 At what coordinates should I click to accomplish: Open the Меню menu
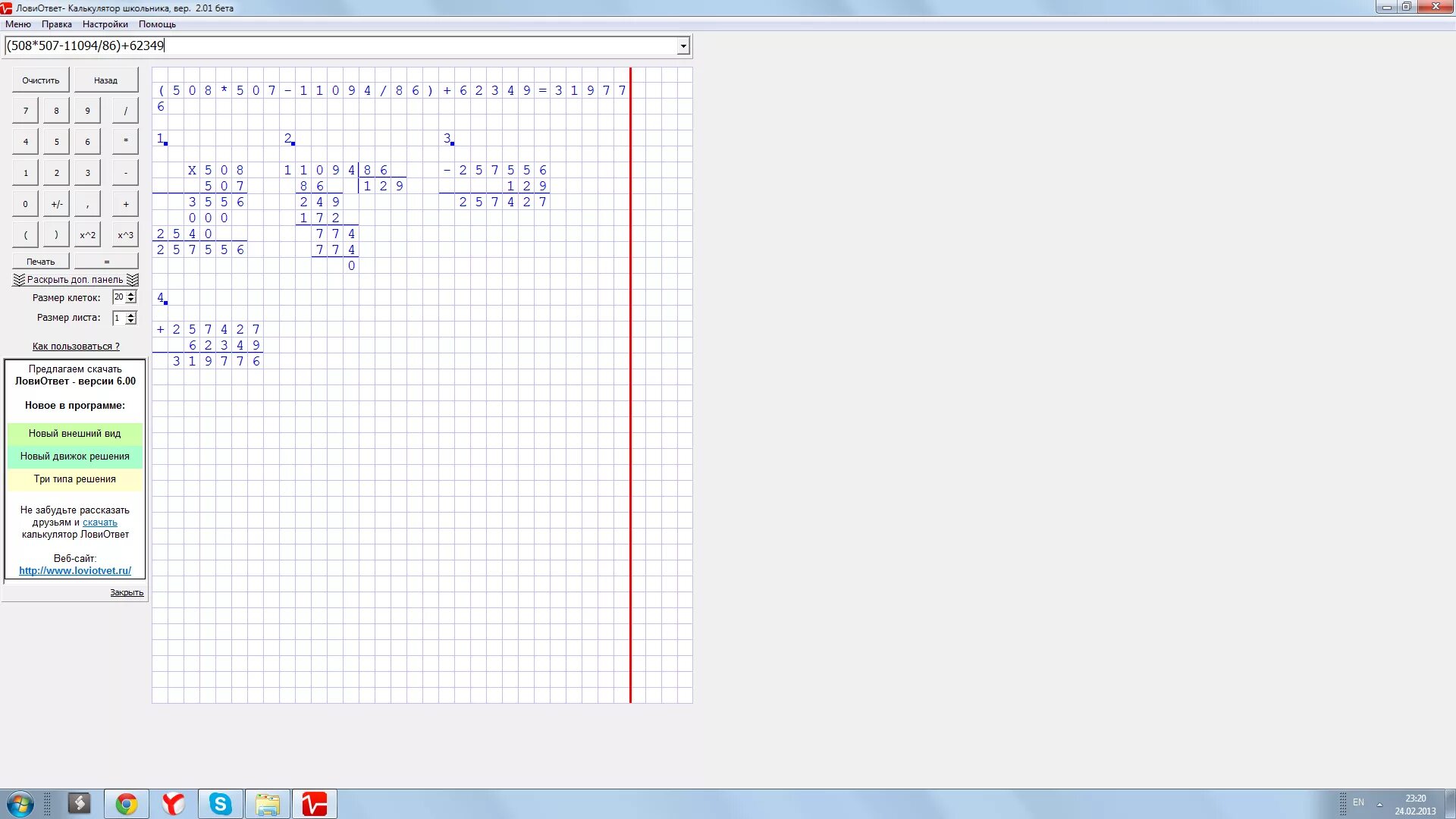pyautogui.click(x=18, y=24)
